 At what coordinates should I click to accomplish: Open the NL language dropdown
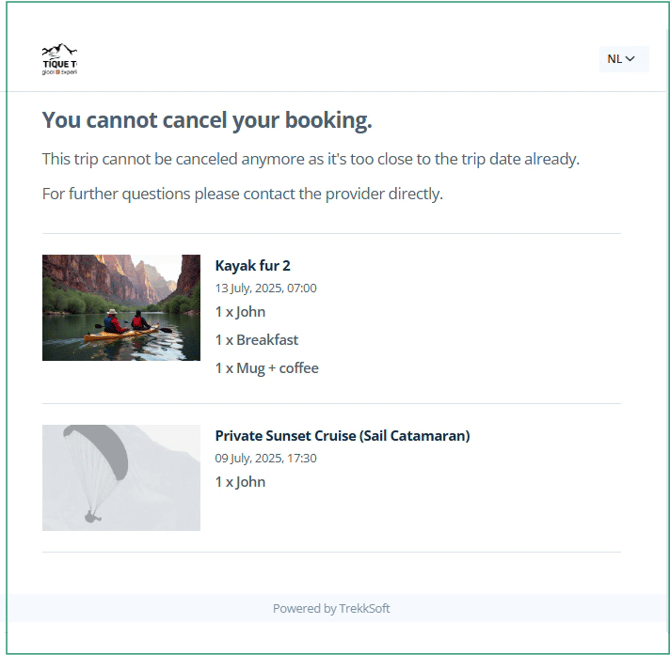click(x=622, y=59)
